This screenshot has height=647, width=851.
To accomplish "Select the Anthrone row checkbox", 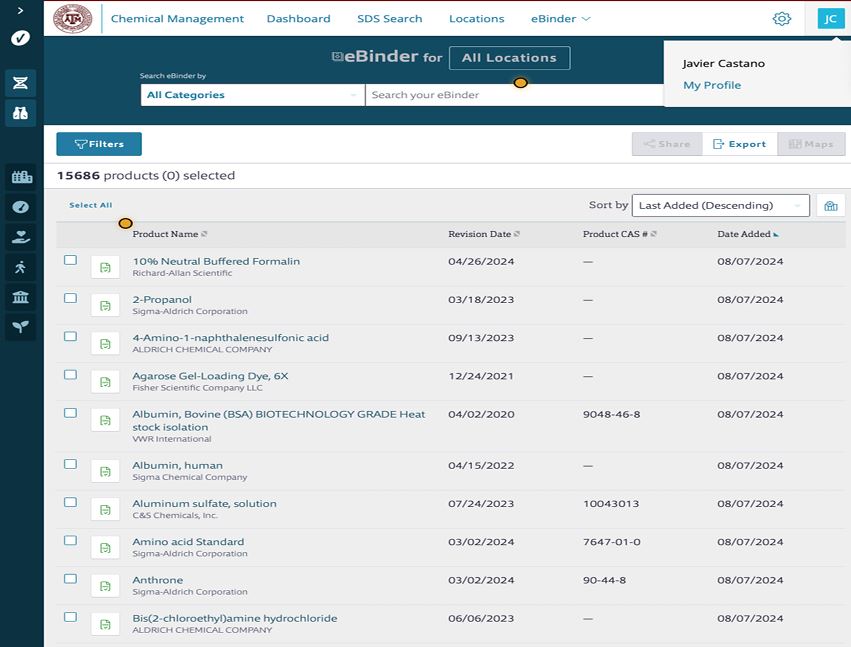I will pos(71,579).
